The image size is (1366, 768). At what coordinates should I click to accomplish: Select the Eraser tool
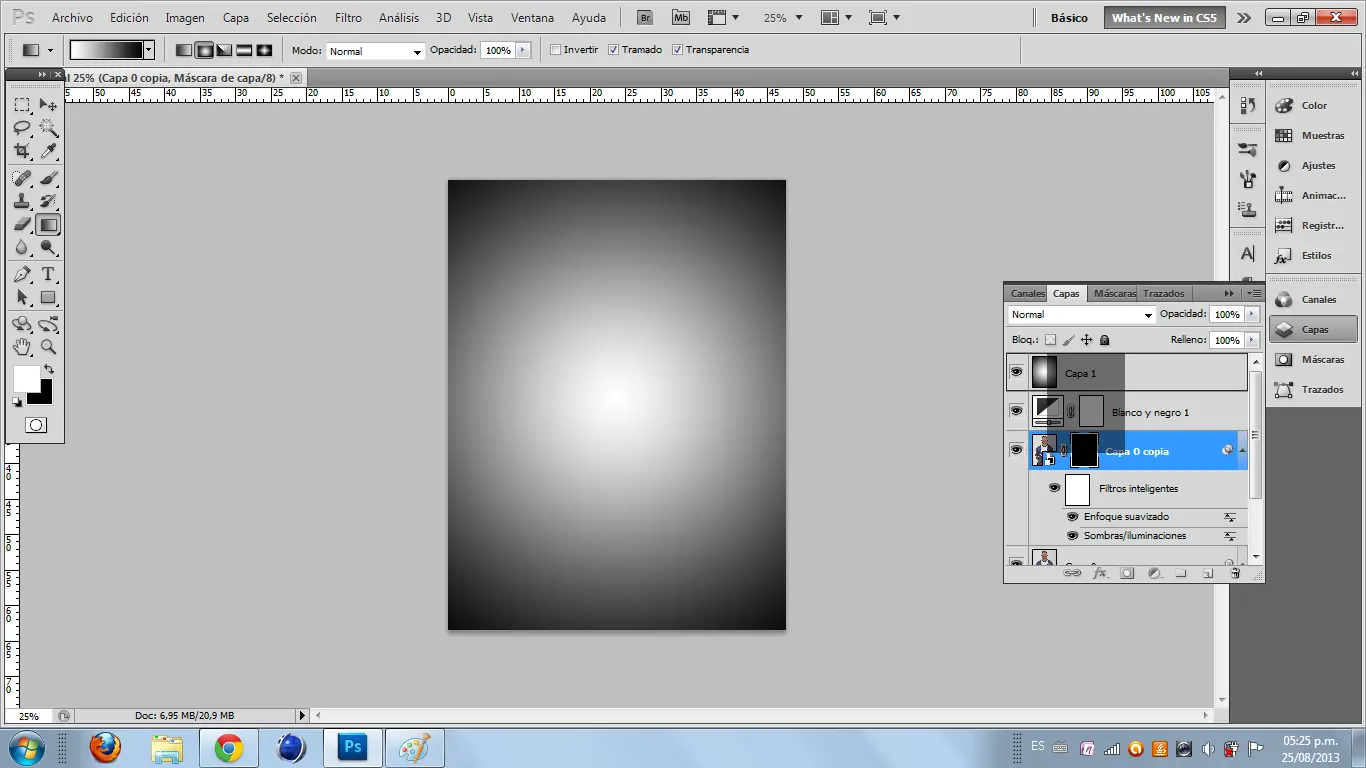22,224
